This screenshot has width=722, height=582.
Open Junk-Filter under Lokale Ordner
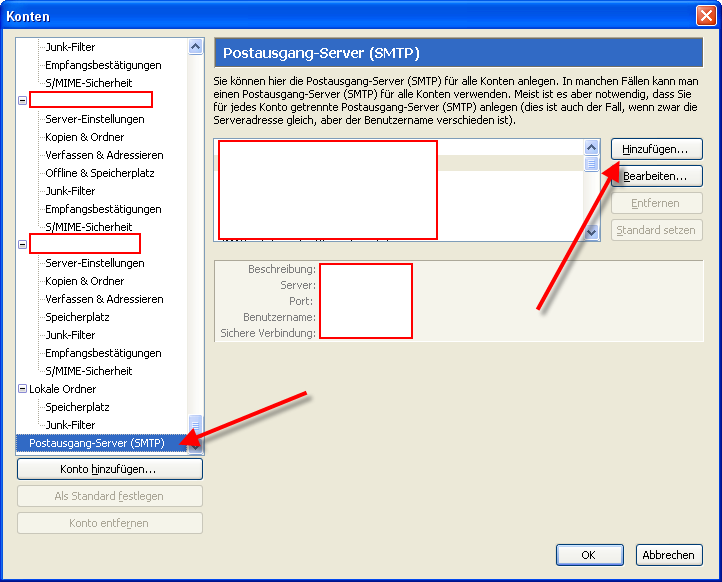(x=70, y=425)
